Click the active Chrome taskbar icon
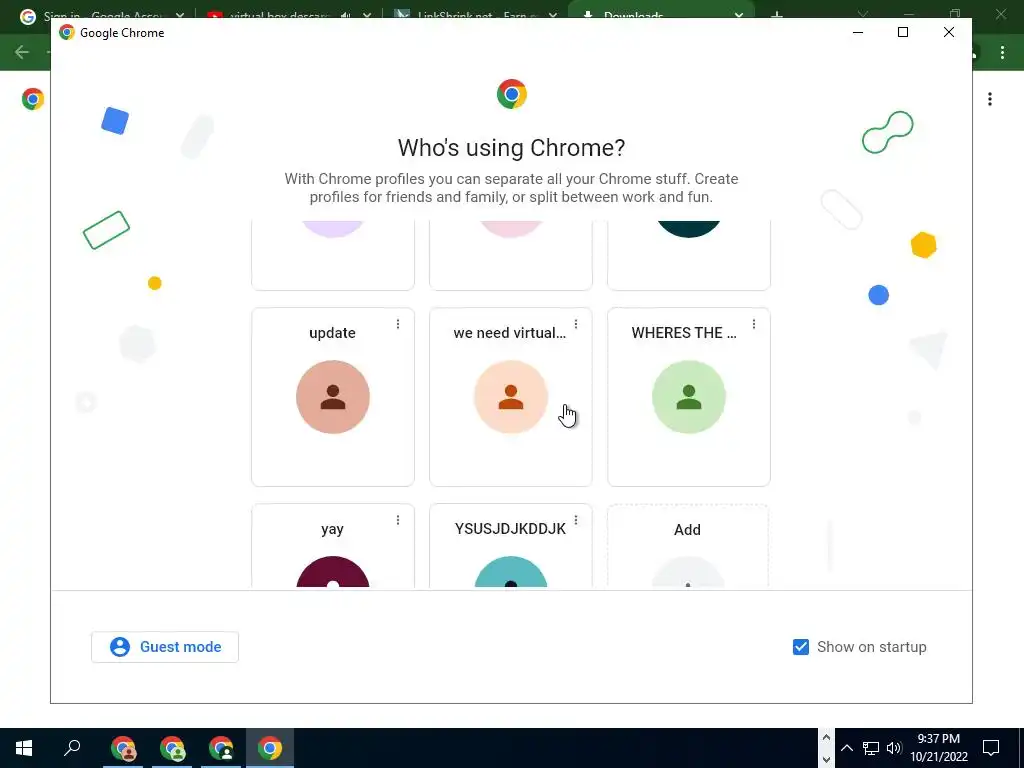The width and height of the screenshot is (1024, 768). pos(270,748)
